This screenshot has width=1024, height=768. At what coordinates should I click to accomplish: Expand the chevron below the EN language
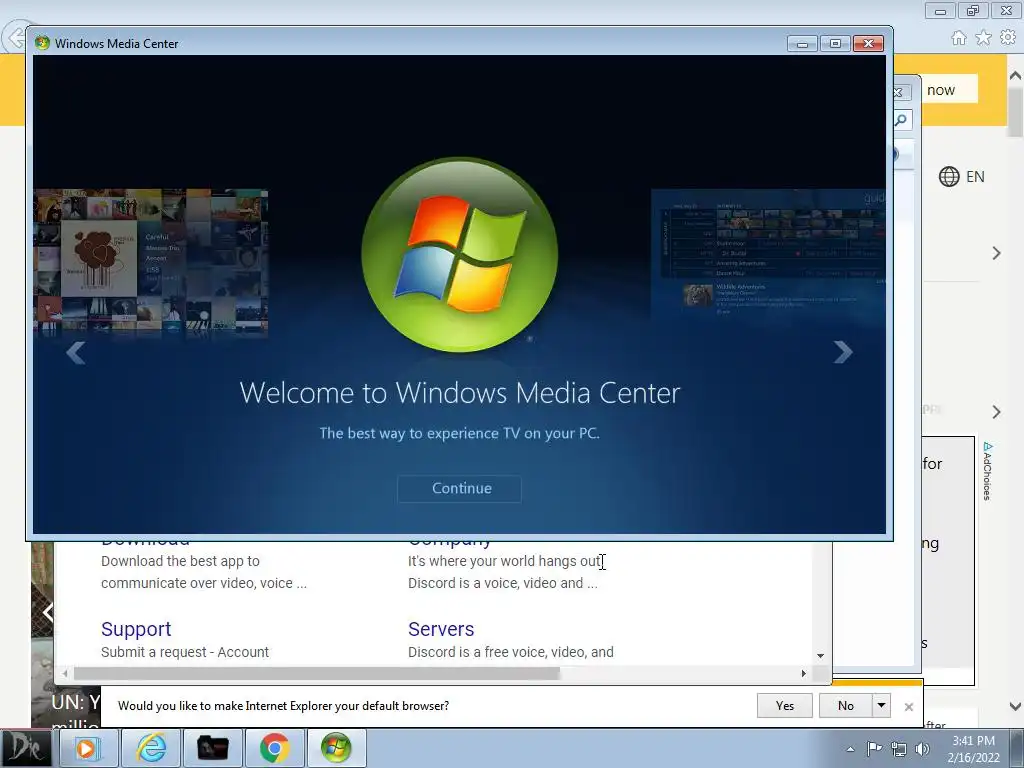click(x=996, y=253)
